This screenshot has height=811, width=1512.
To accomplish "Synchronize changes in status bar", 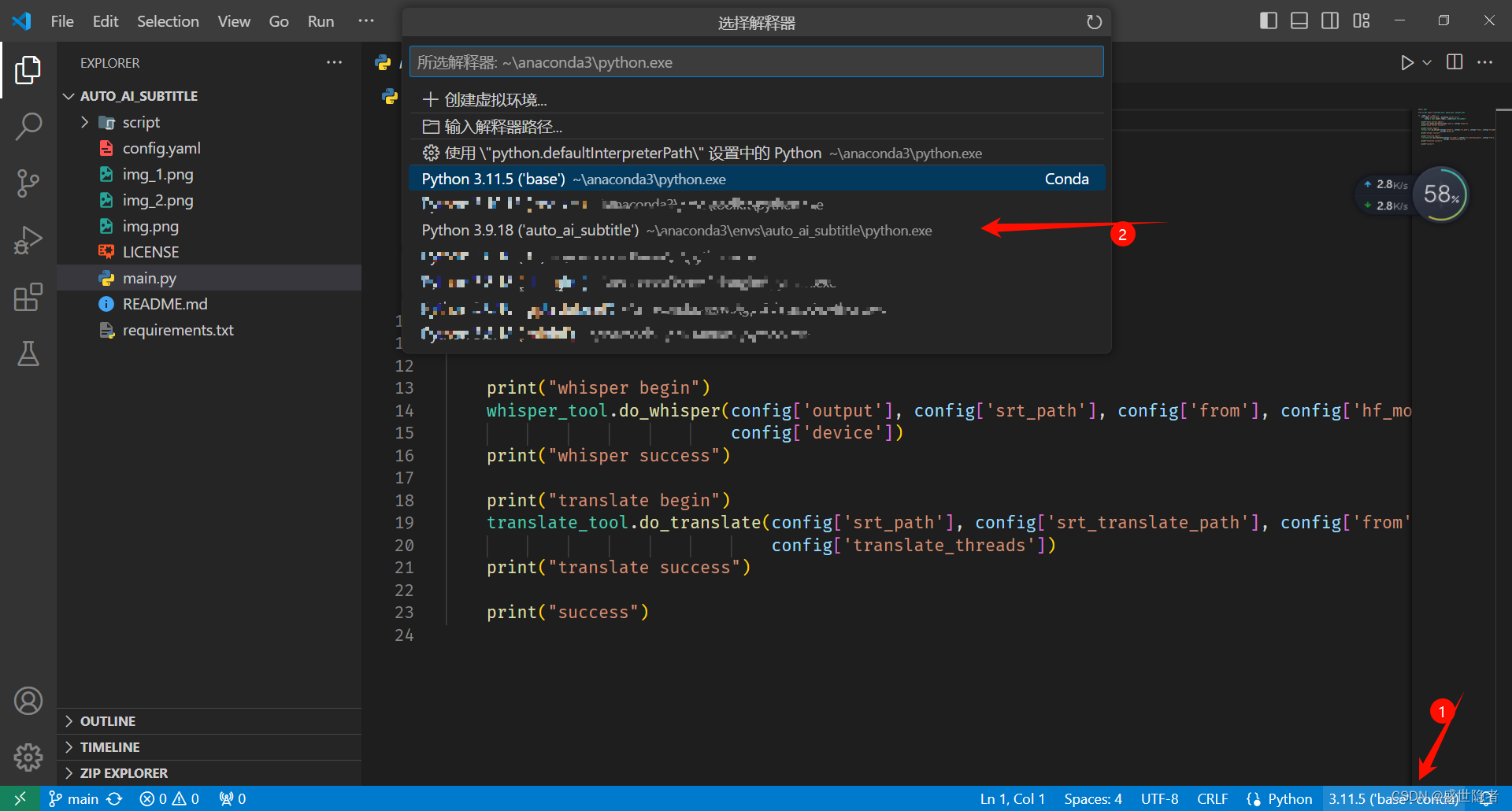I will 115,798.
